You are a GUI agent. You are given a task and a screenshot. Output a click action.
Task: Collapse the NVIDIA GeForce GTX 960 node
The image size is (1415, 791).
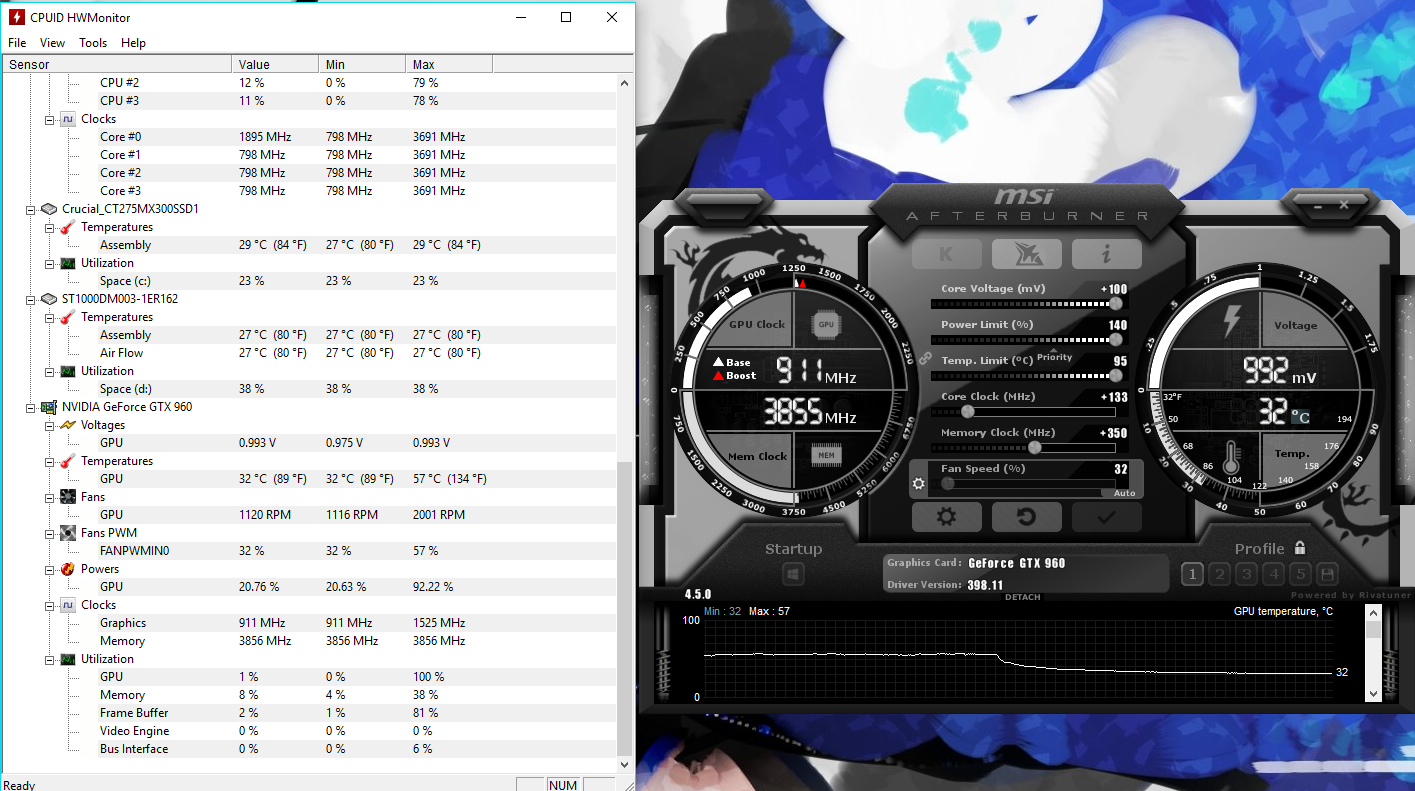point(31,407)
